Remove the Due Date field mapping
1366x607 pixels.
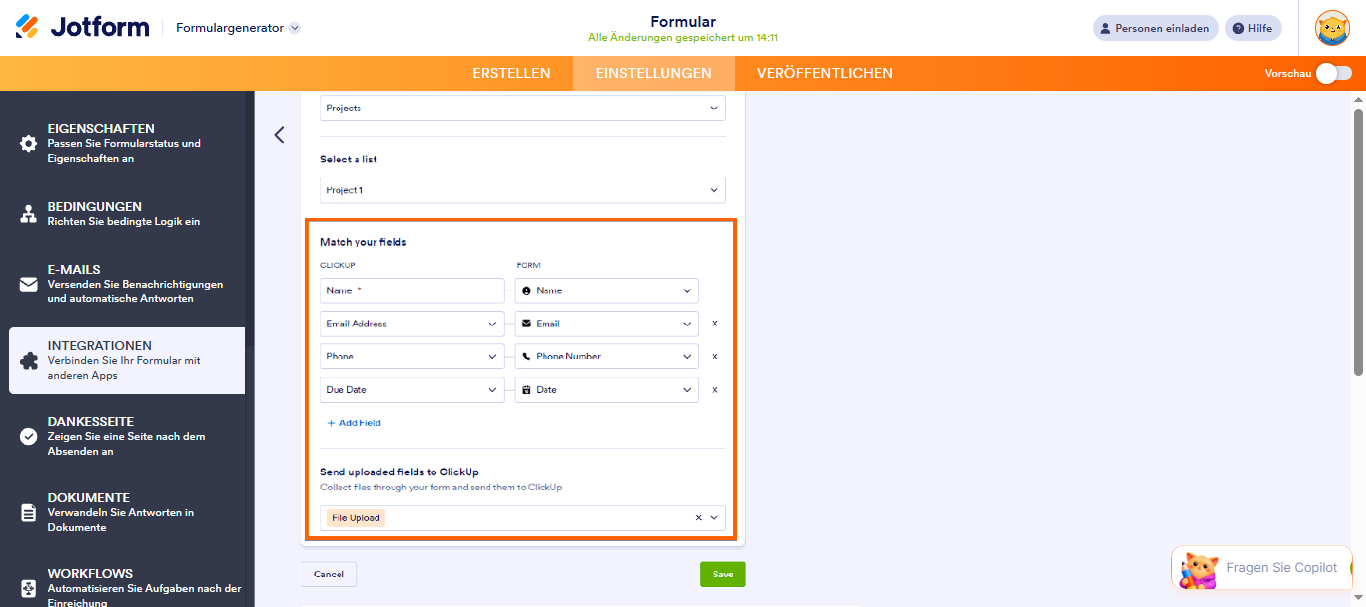click(714, 389)
